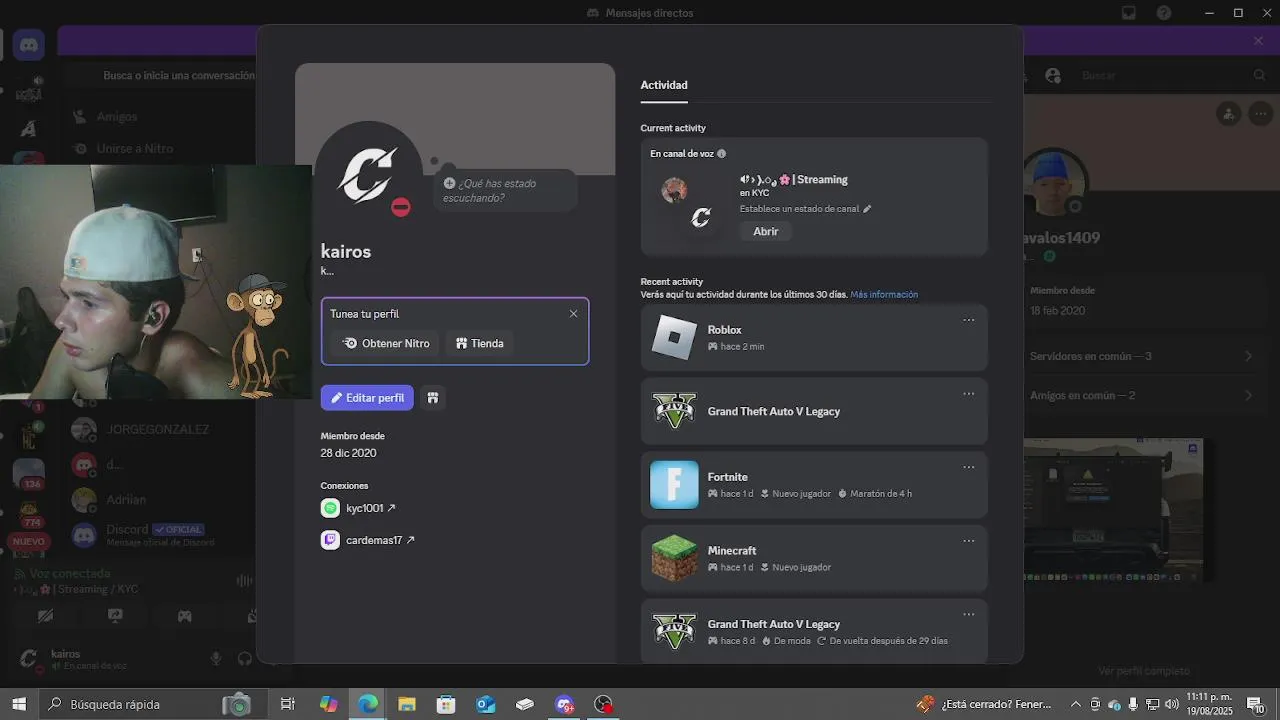The height and width of the screenshot is (720, 1280).
Task: Open Task View on taskbar
Action: pyautogui.click(x=288, y=704)
